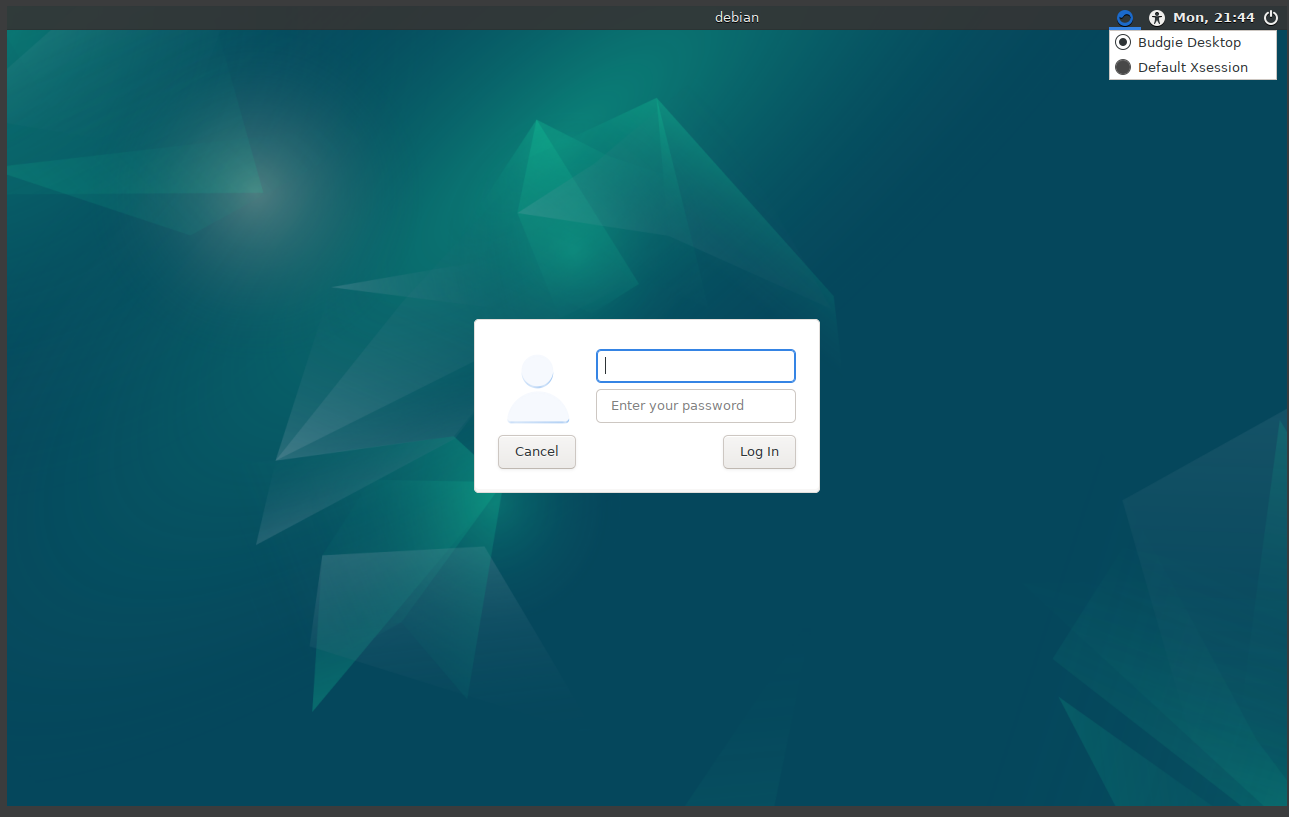
Task: Dismiss the login dialog with Cancel
Action: coord(537,451)
